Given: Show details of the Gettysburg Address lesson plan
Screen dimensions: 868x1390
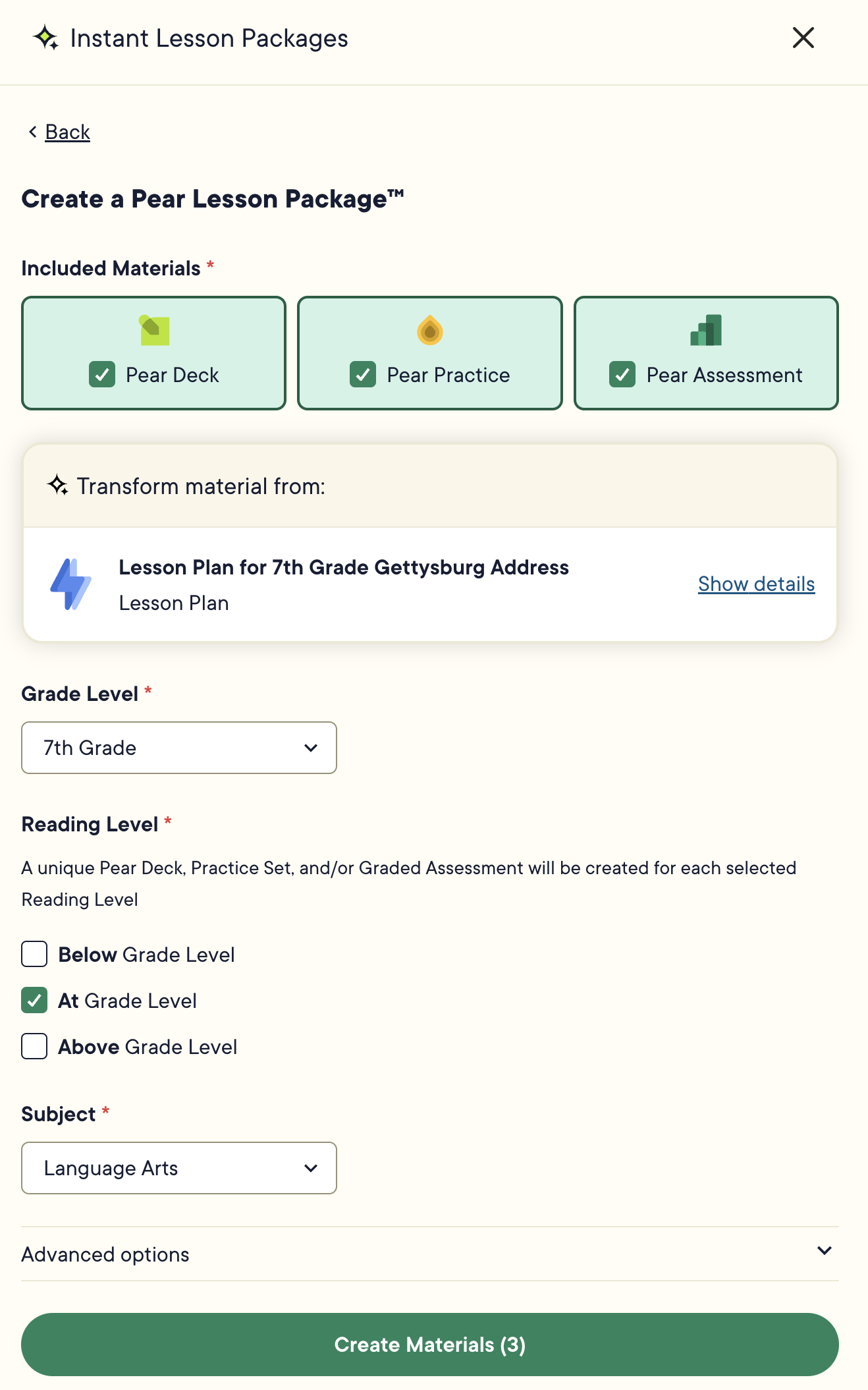Looking at the screenshot, I should coord(756,584).
